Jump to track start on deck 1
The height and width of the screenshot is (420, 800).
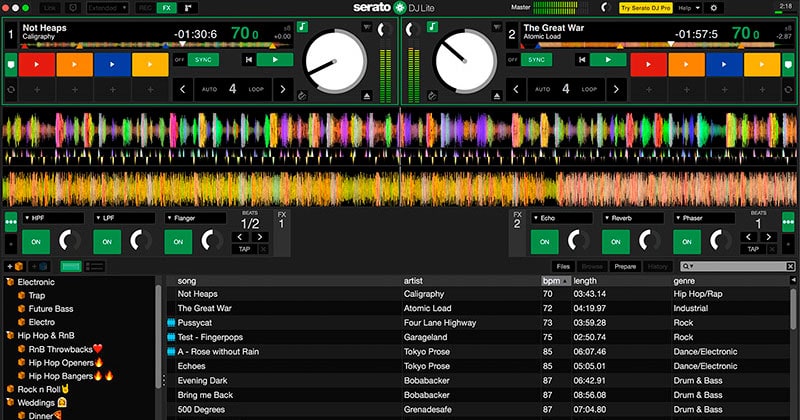248,60
